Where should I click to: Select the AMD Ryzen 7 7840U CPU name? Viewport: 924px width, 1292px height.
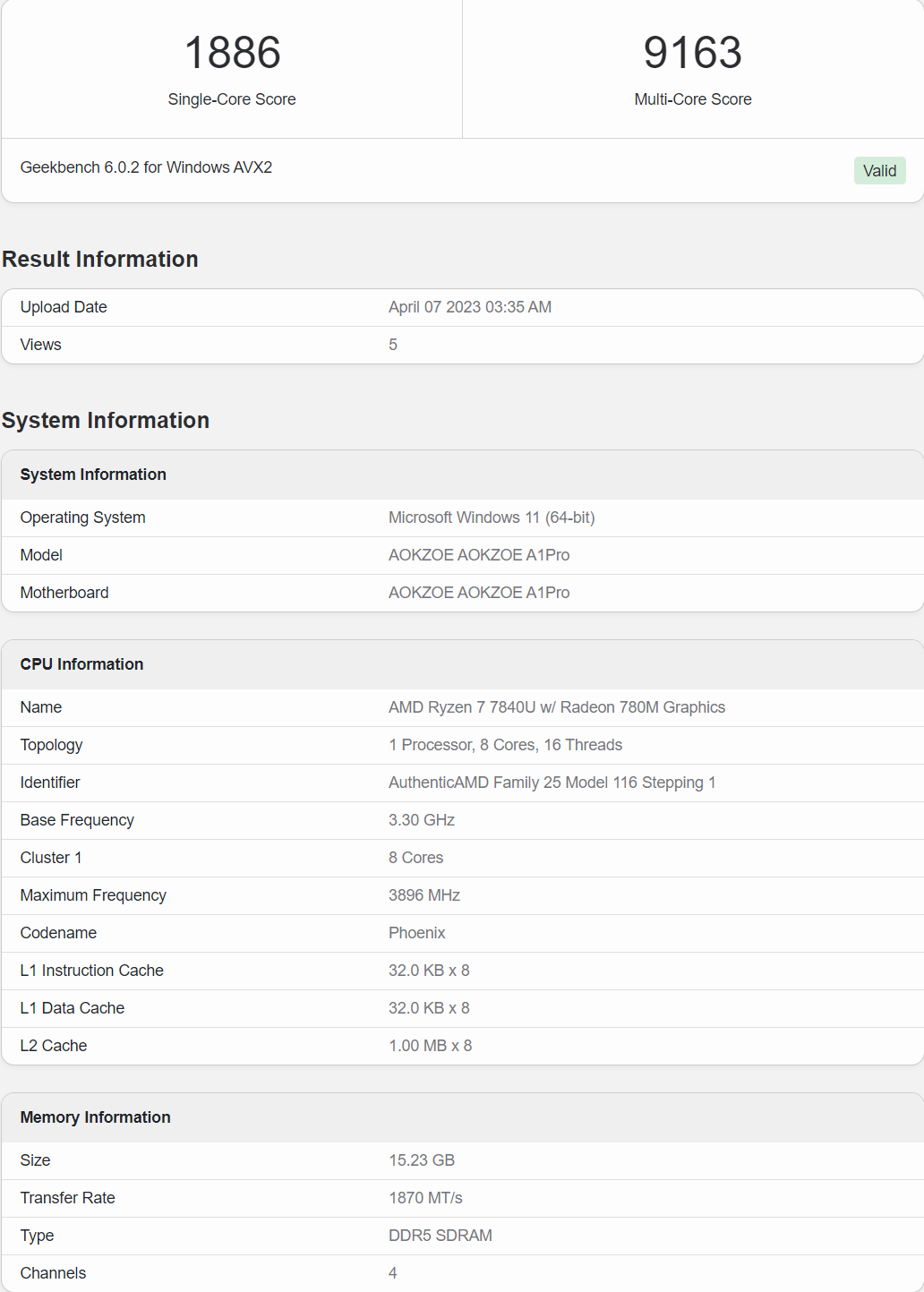click(x=556, y=707)
